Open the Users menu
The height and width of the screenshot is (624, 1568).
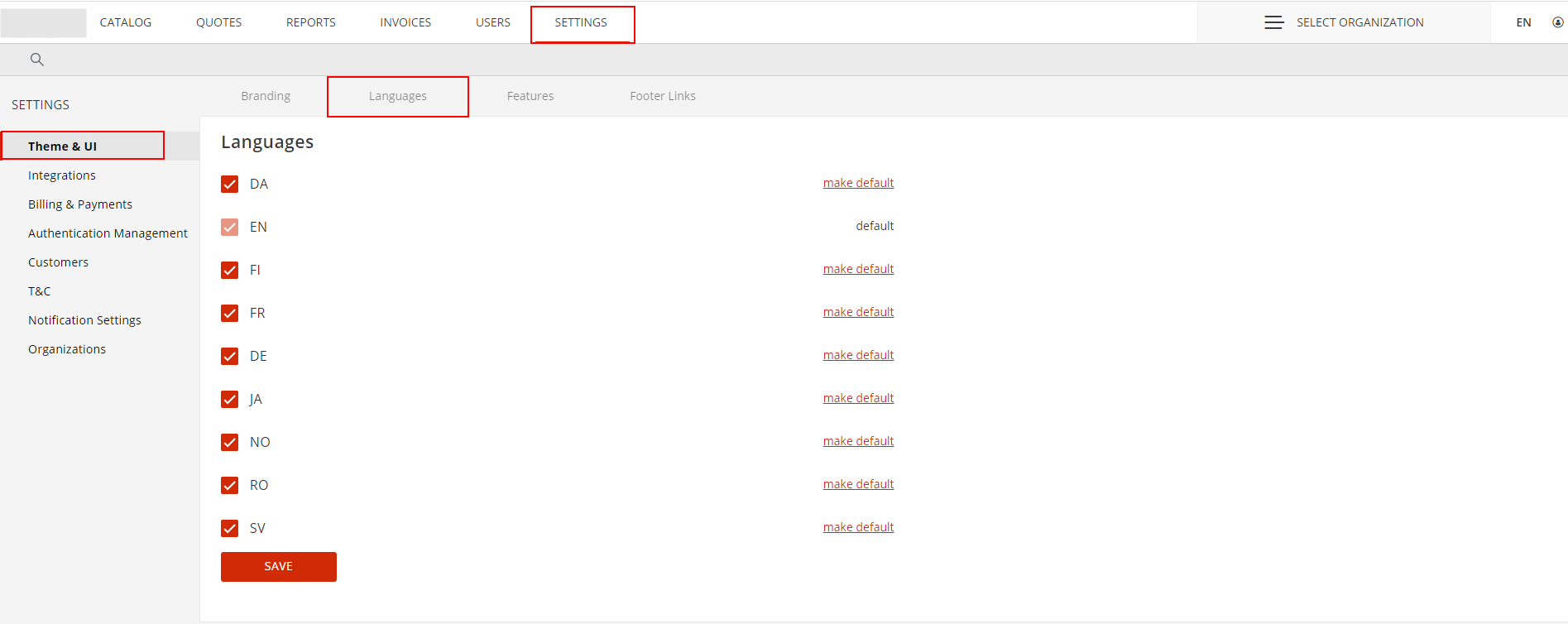tap(493, 22)
